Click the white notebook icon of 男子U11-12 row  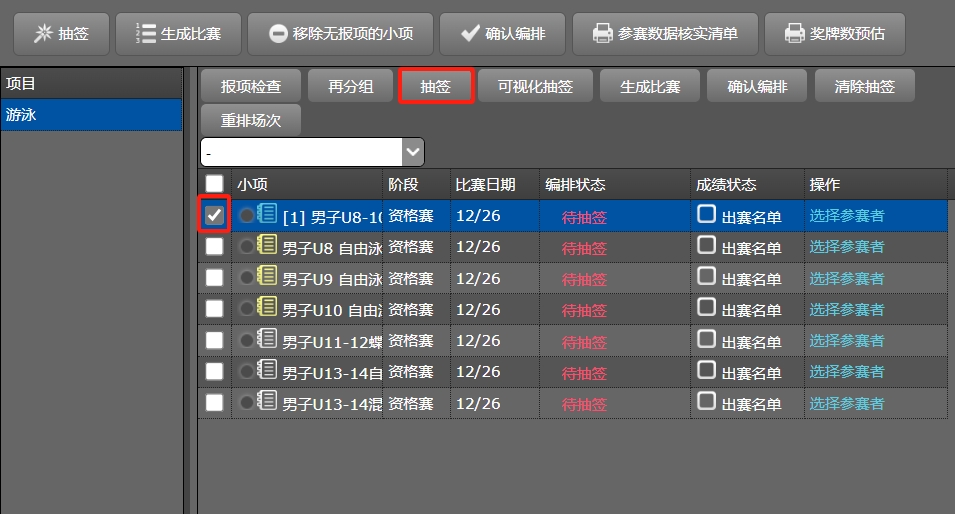267,339
